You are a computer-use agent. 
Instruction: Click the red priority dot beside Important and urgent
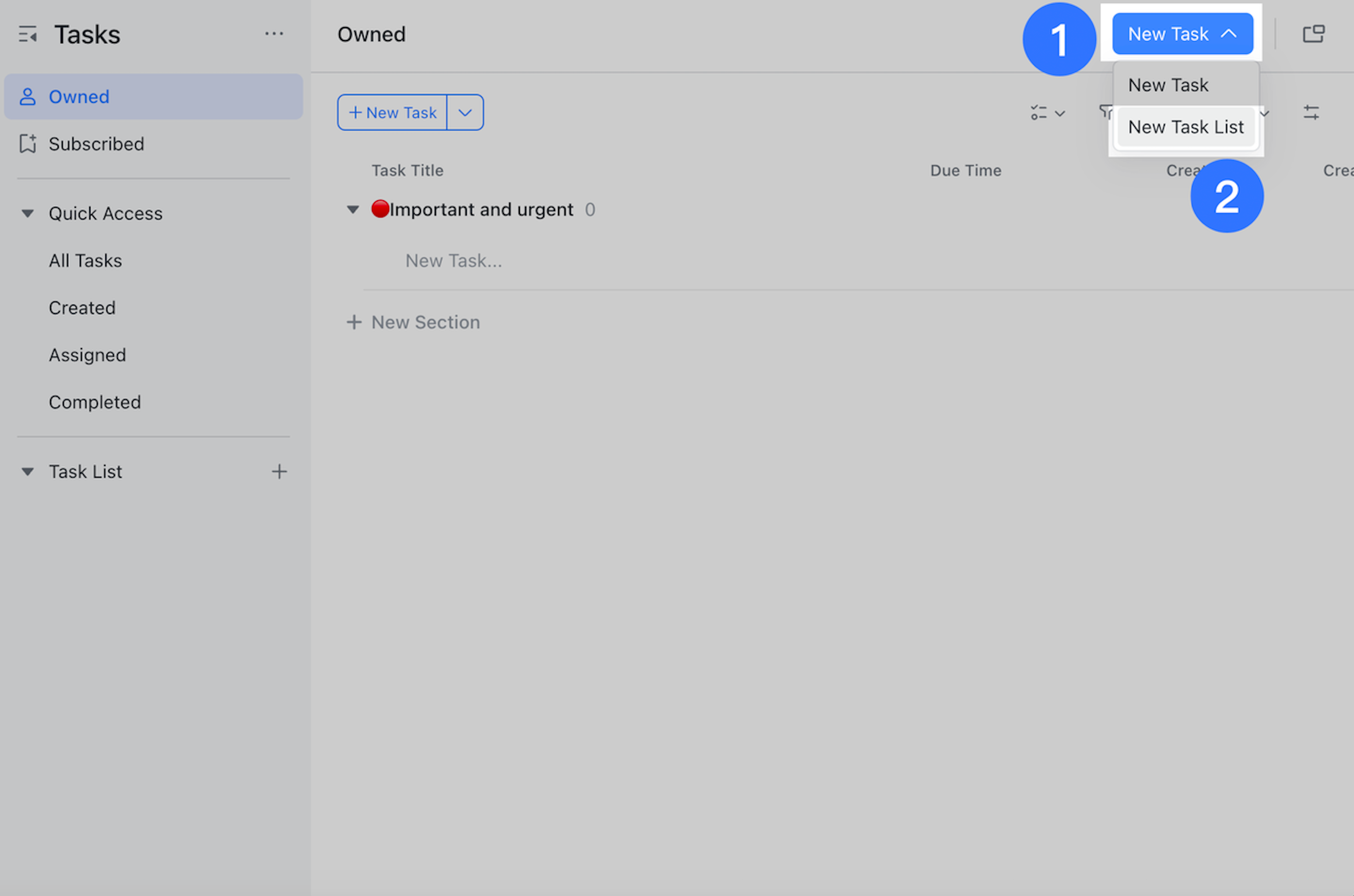click(x=380, y=209)
